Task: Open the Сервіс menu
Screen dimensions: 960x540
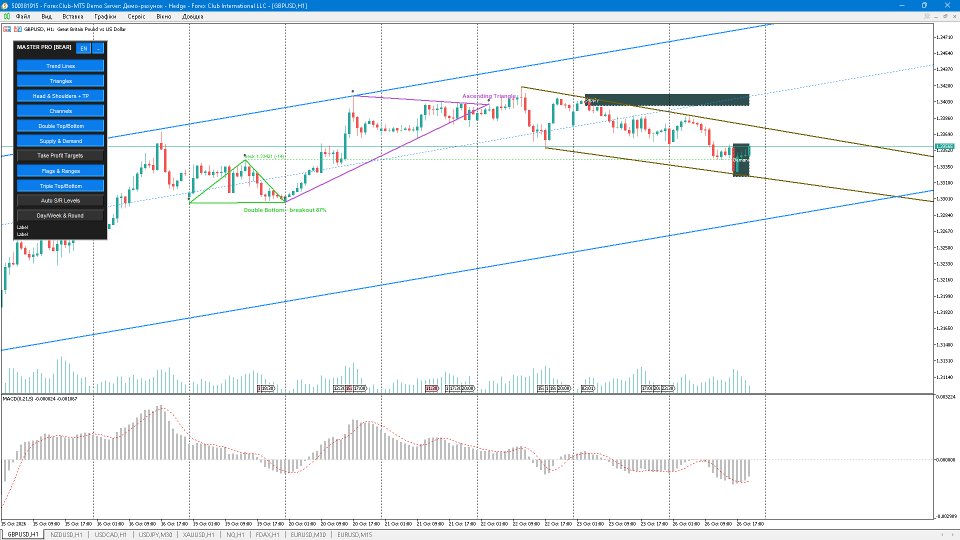Action: click(x=137, y=17)
